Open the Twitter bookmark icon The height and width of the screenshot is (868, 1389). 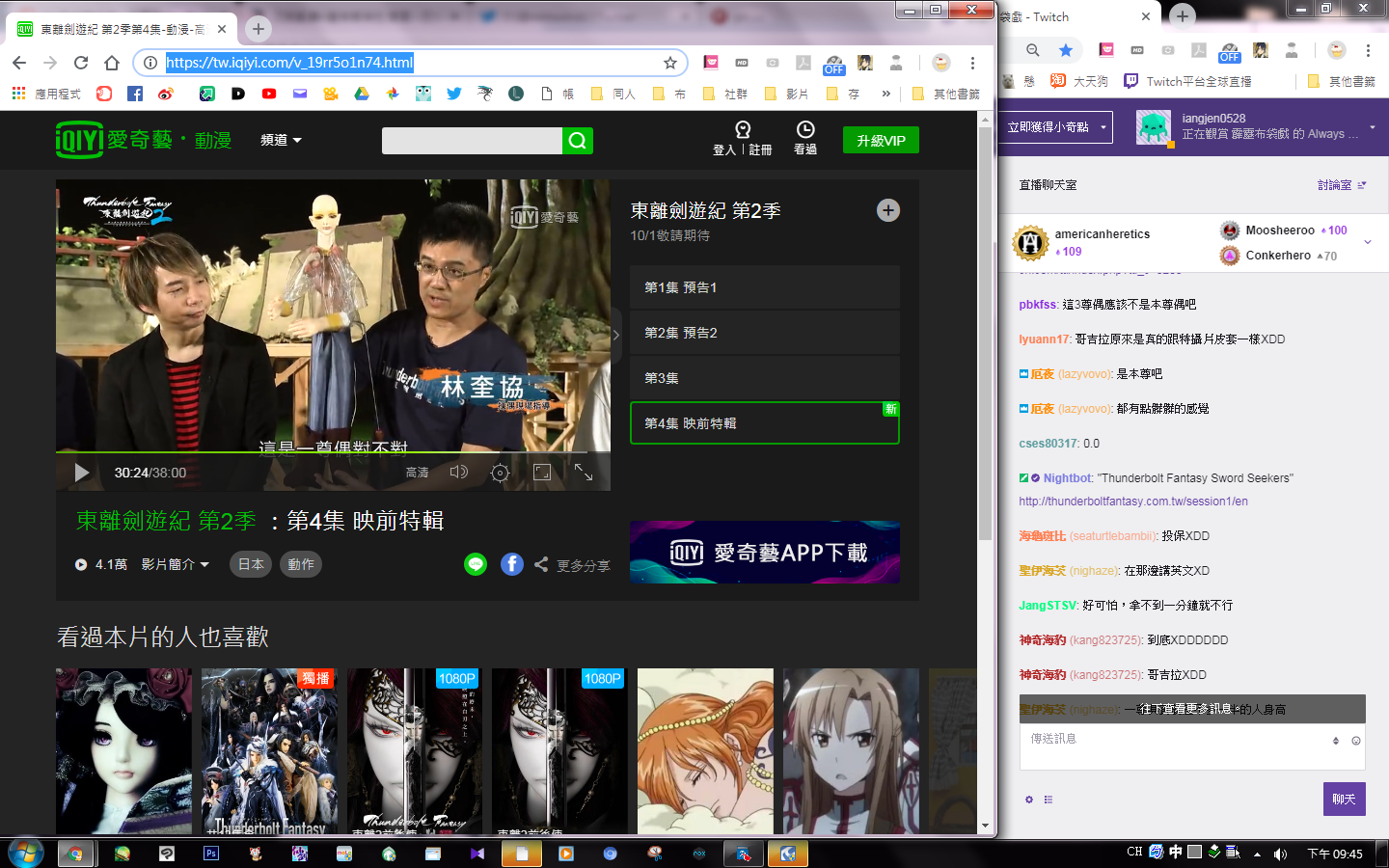[x=454, y=94]
